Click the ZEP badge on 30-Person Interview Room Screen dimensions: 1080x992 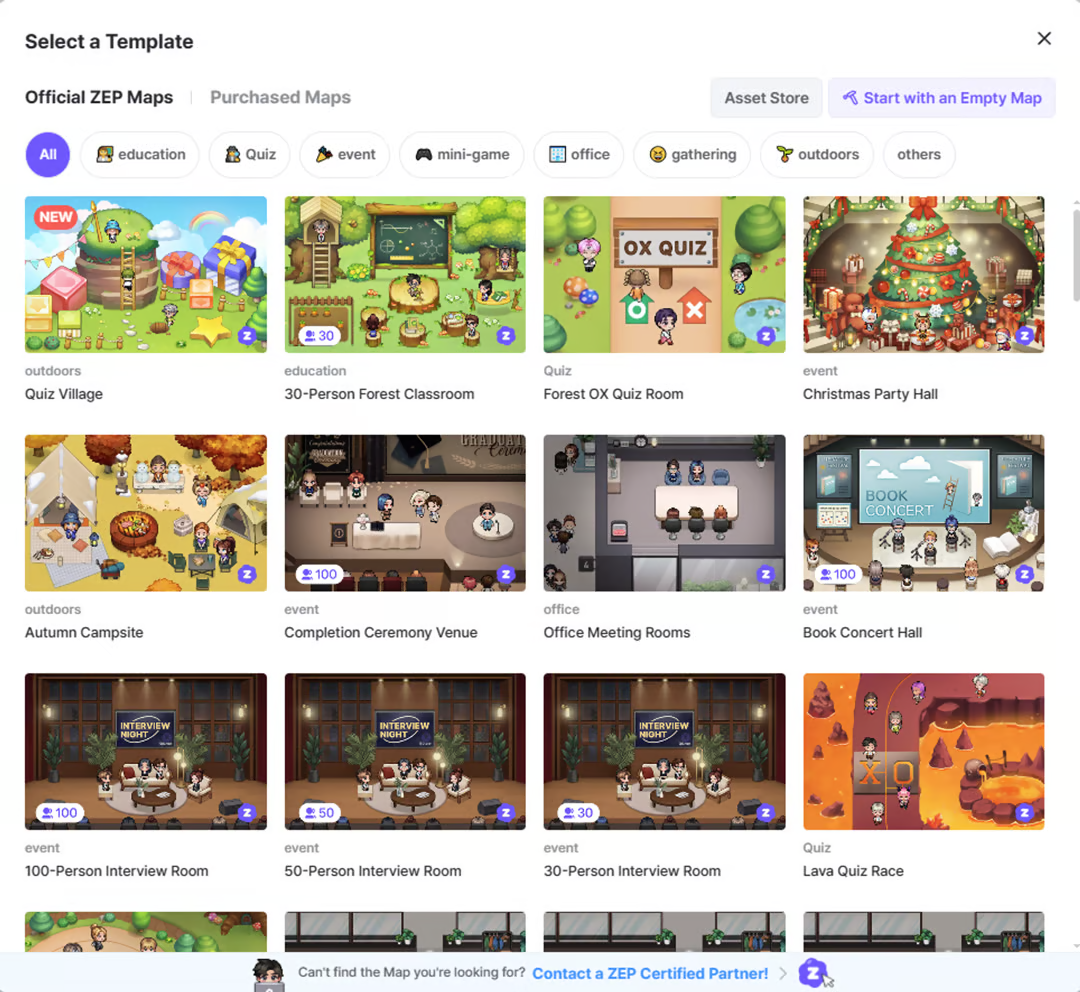(765, 812)
